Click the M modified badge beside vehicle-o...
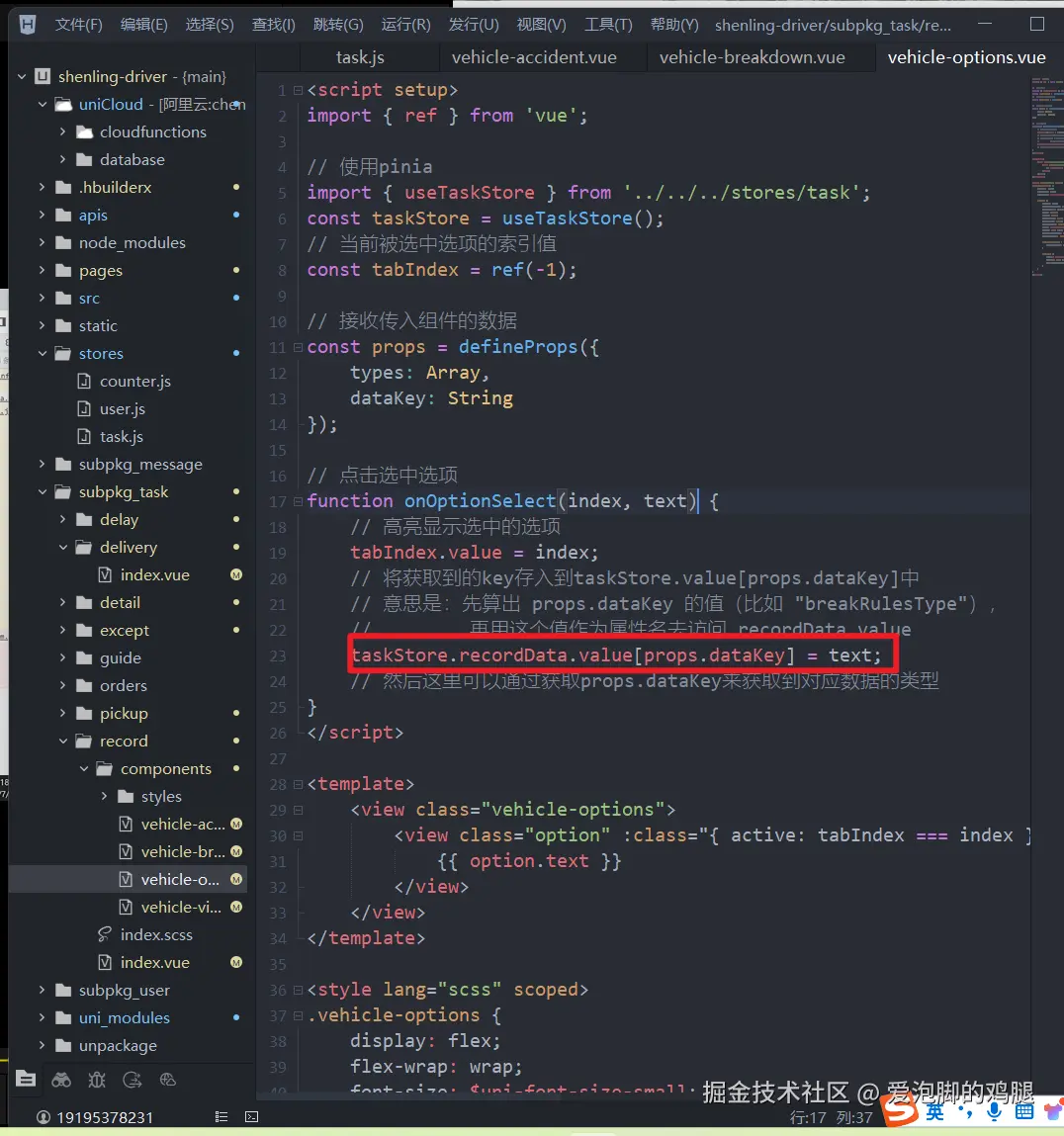 tap(236, 879)
